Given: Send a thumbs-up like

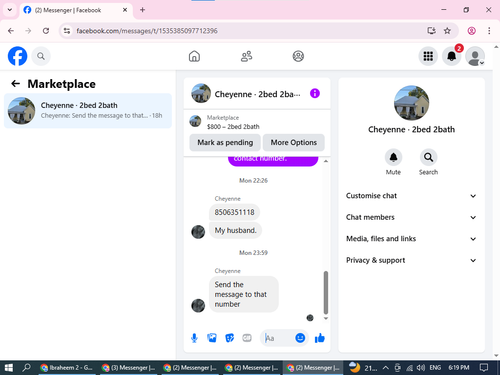Looking at the screenshot, I should [x=320, y=338].
